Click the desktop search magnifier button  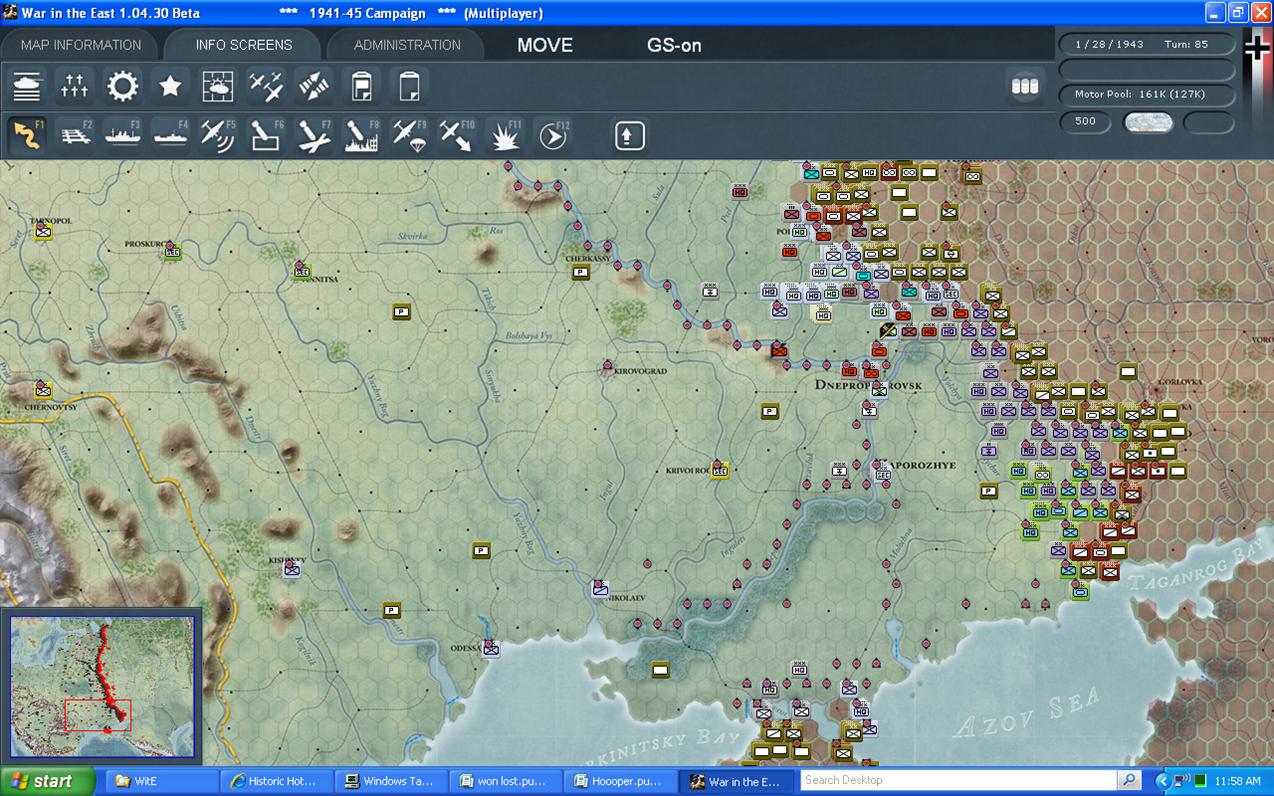point(1129,780)
